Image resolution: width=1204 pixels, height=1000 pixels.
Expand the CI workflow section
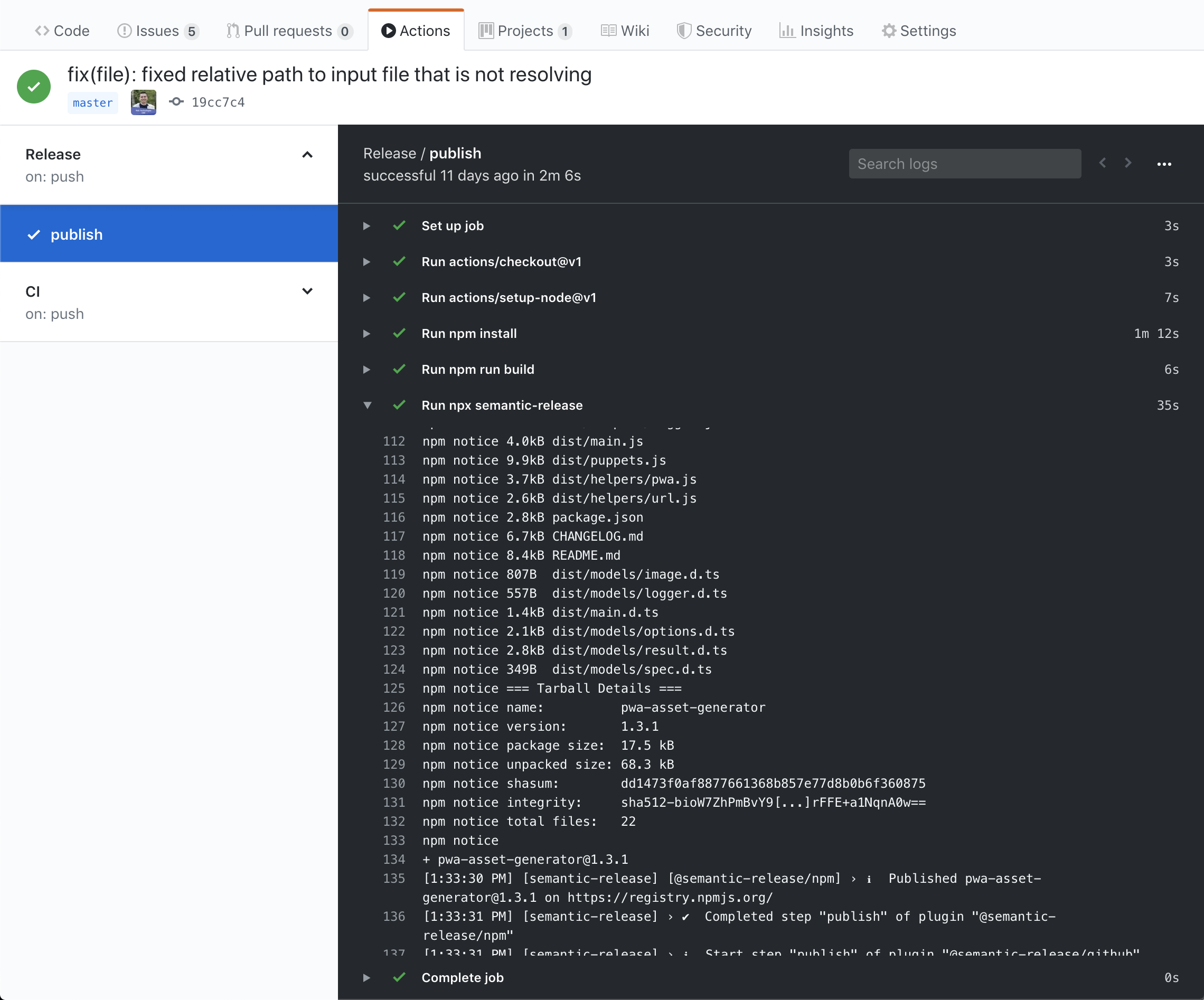(x=307, y=291)
